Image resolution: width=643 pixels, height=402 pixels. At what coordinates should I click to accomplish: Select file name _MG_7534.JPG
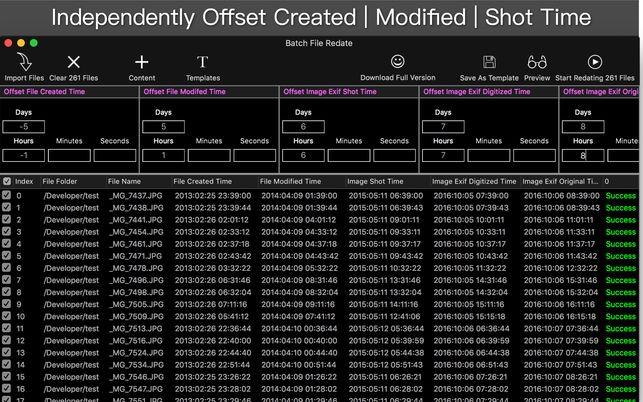click(x=136, y=365)
